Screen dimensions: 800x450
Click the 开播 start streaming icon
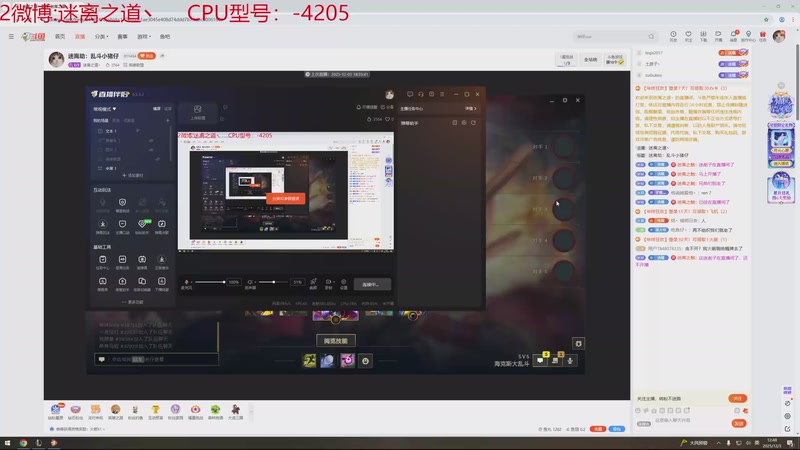(x=718, y=36)
